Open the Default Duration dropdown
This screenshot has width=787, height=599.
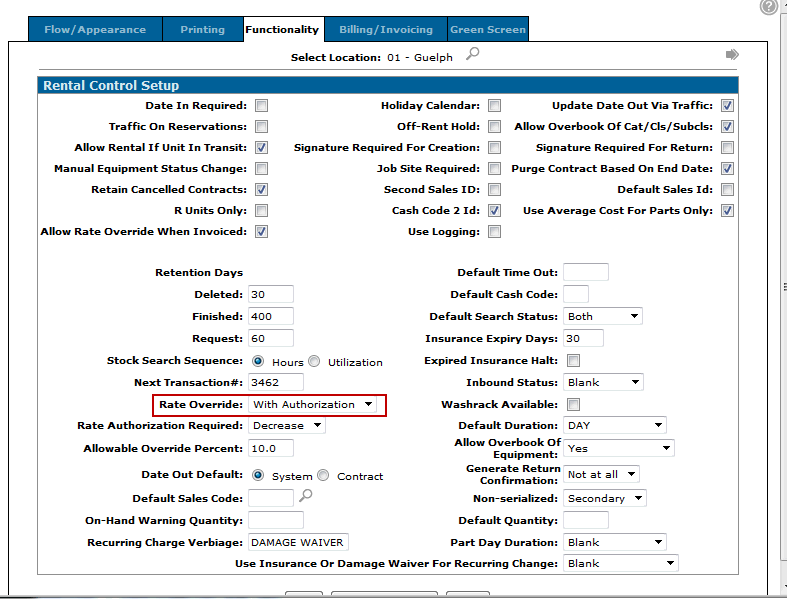614,426
